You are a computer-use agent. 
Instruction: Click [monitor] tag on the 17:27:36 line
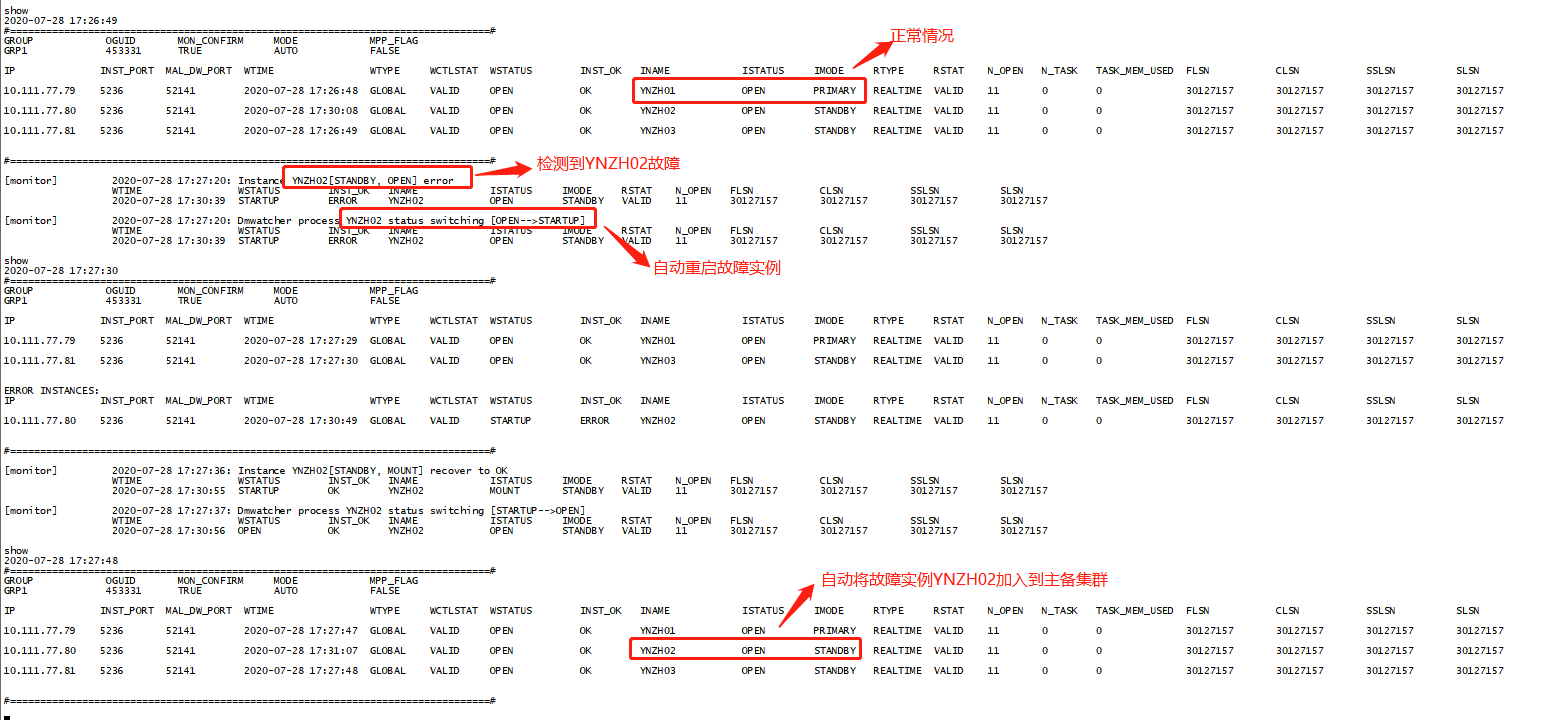point(31,471)
